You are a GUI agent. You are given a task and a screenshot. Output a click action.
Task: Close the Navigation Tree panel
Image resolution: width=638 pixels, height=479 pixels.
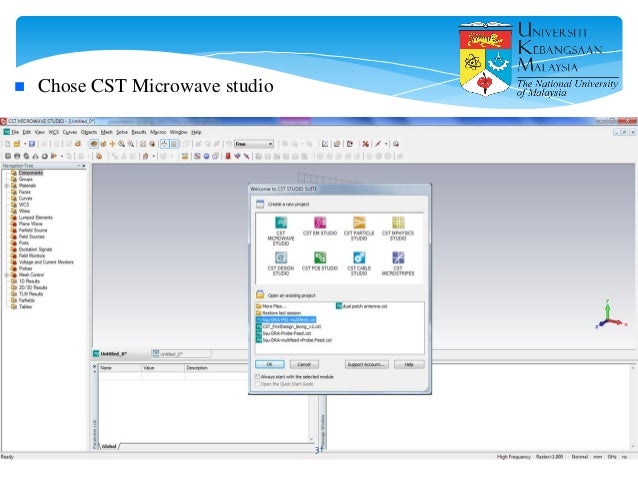pos(84,166)
